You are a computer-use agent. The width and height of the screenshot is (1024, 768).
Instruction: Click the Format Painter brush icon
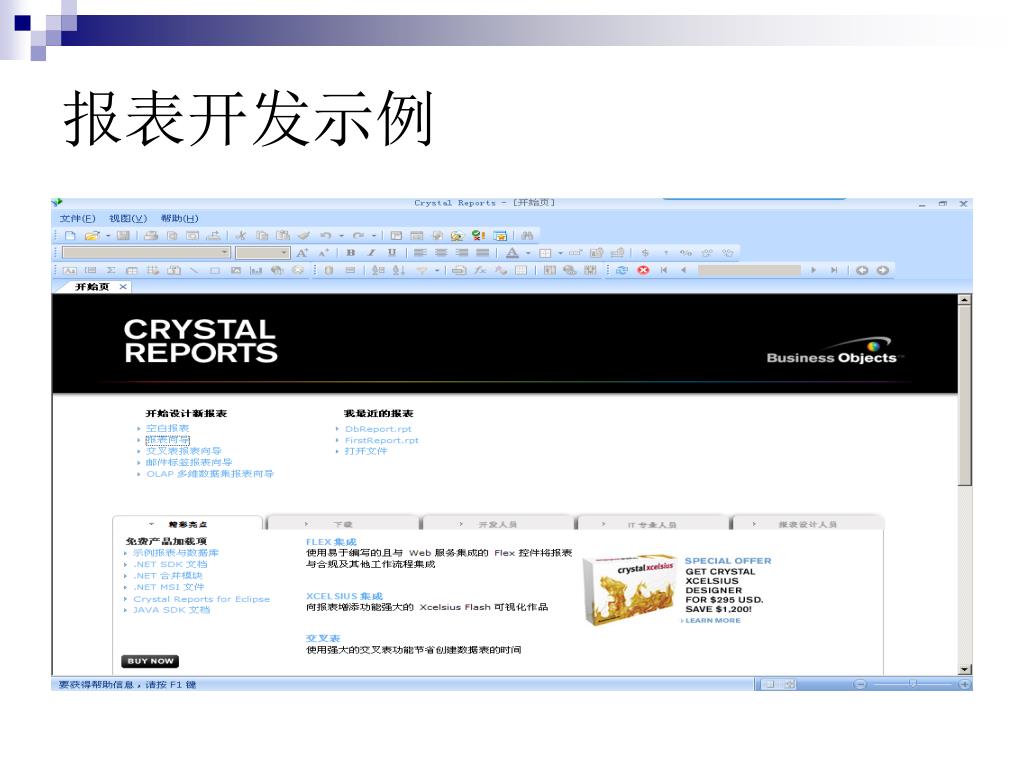(x=303, y=236)
